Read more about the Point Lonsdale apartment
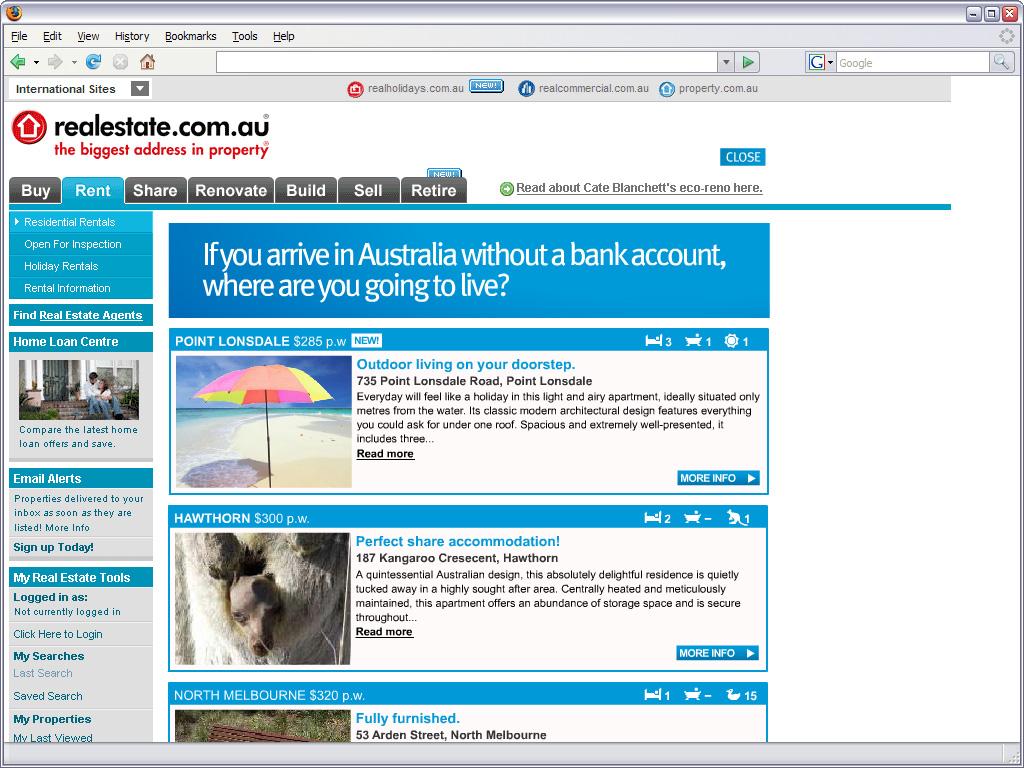The height and width of the screenshot is (768, 1024). (385, 454)
